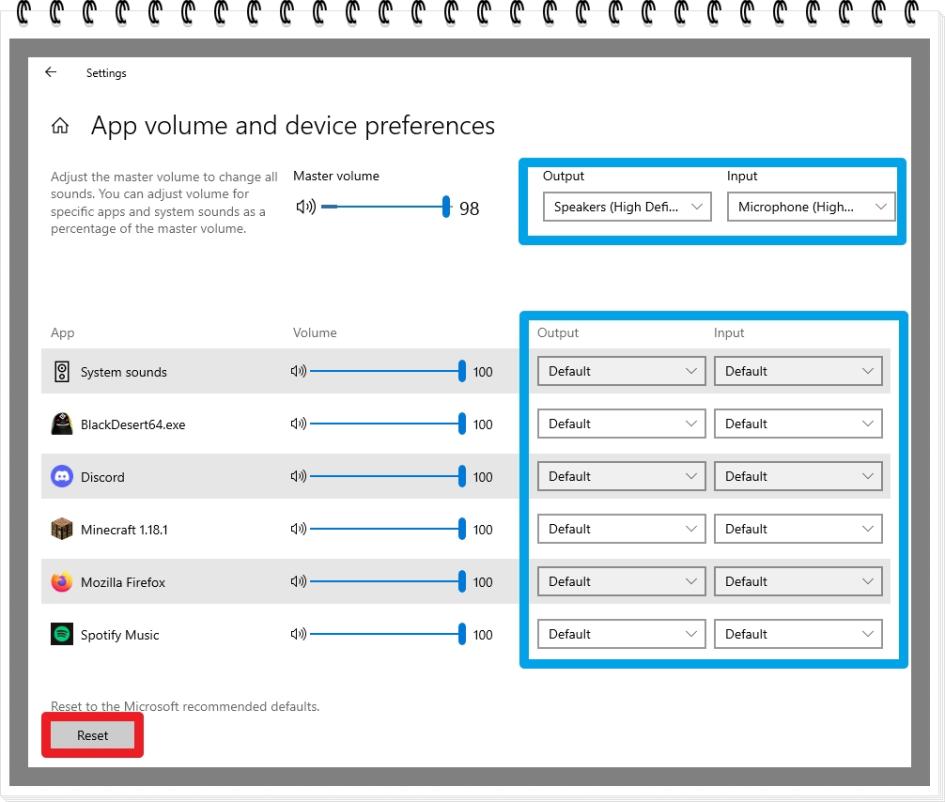Select the Minecraft 1.18.1 app row label

[124, 530]
